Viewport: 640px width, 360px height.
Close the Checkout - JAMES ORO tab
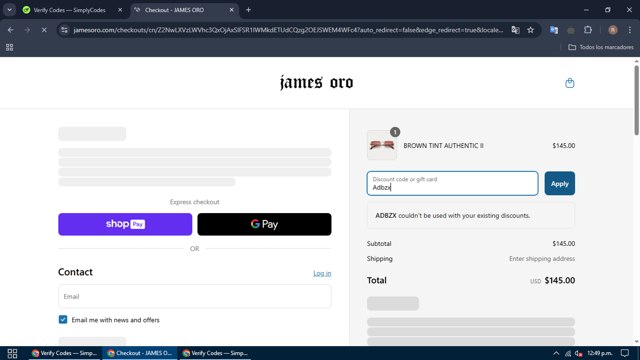pyautogui.click(x=231, y=10)
